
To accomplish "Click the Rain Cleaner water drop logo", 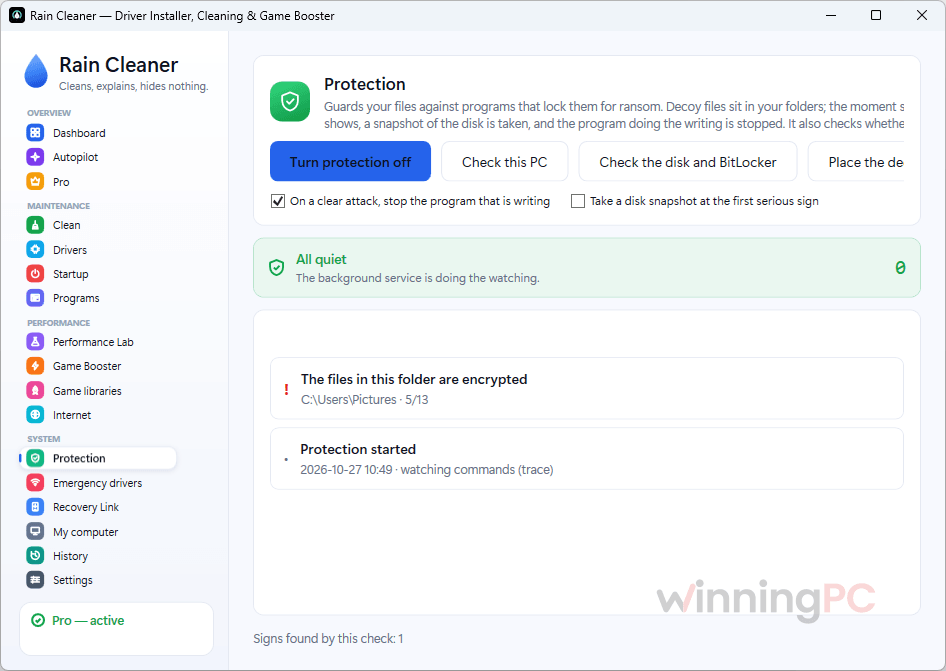I will pyautogui.click(x=36, y=71).
